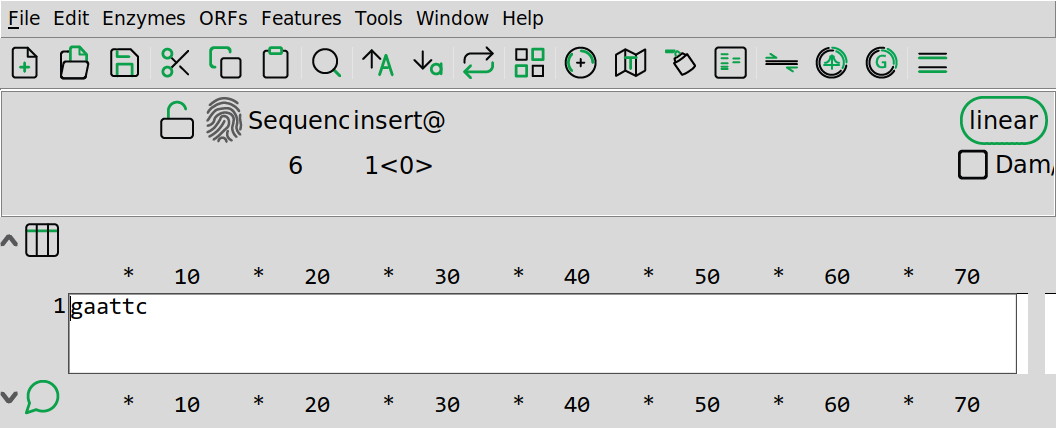The height and width of the screenshot is (428, 1056).
Task: Open the Enzymes menu
Action: (144, 18)
